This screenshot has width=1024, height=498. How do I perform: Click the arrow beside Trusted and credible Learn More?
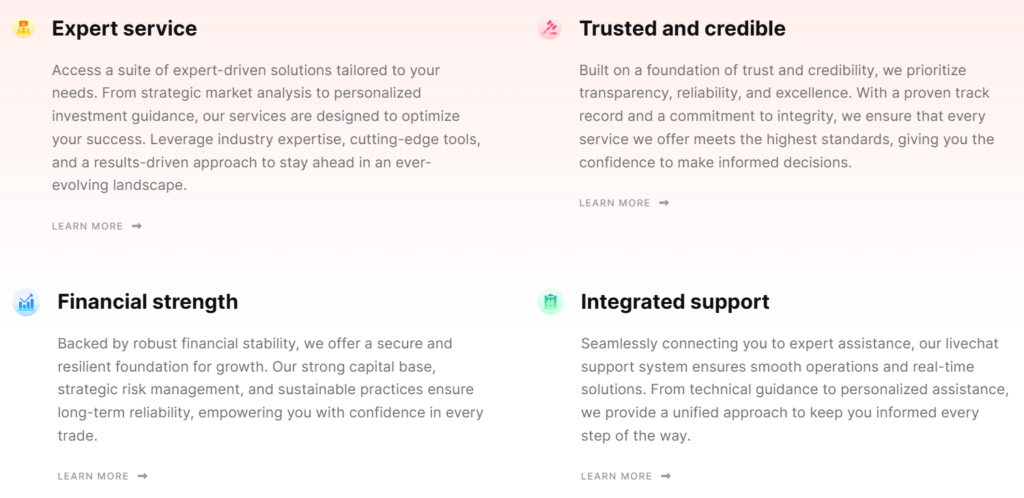point(664,203)
